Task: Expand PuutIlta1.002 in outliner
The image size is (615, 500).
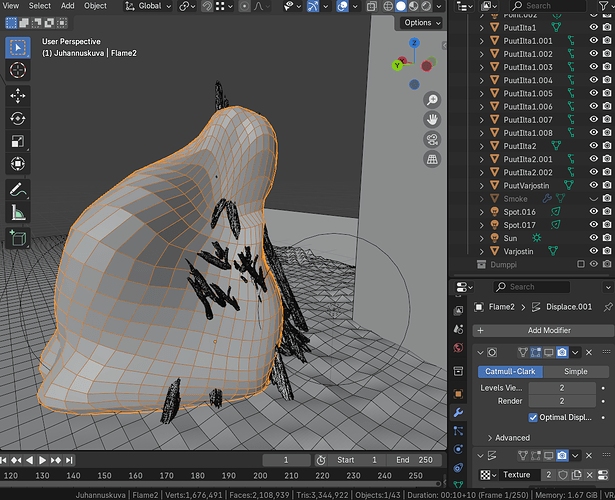Action: click(x=482, y=54)
